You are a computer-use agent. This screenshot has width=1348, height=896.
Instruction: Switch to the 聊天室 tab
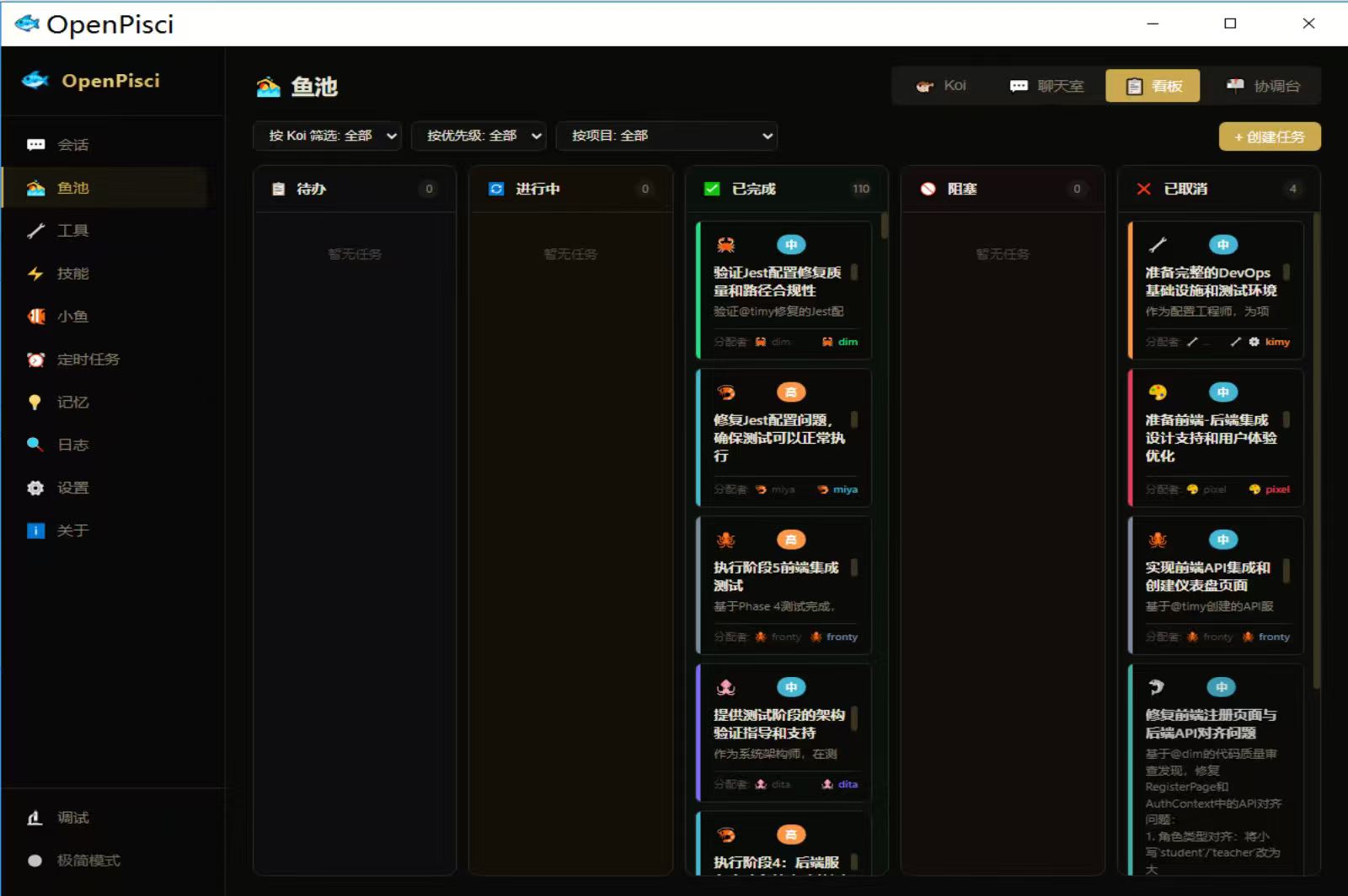[1047, 85]
